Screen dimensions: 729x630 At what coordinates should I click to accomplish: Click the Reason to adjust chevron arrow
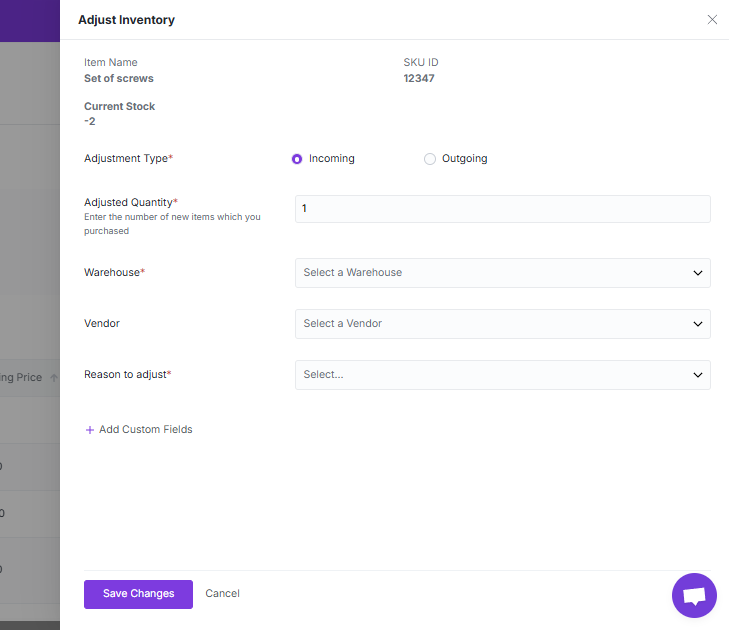pos(697,375)
